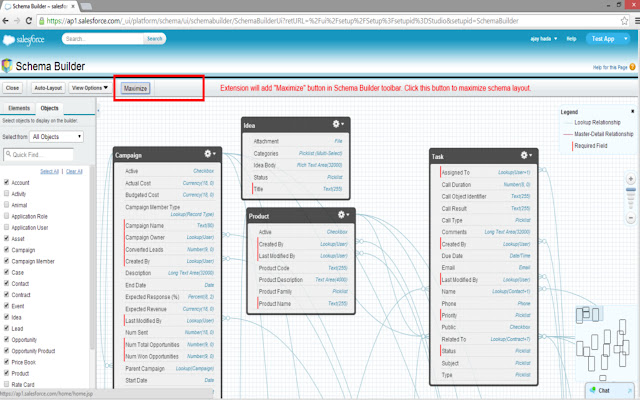The height and width of the screenshot is (400, 640).
Task: Uncheck the Contract object checkbox
Action: pos(7,294)
